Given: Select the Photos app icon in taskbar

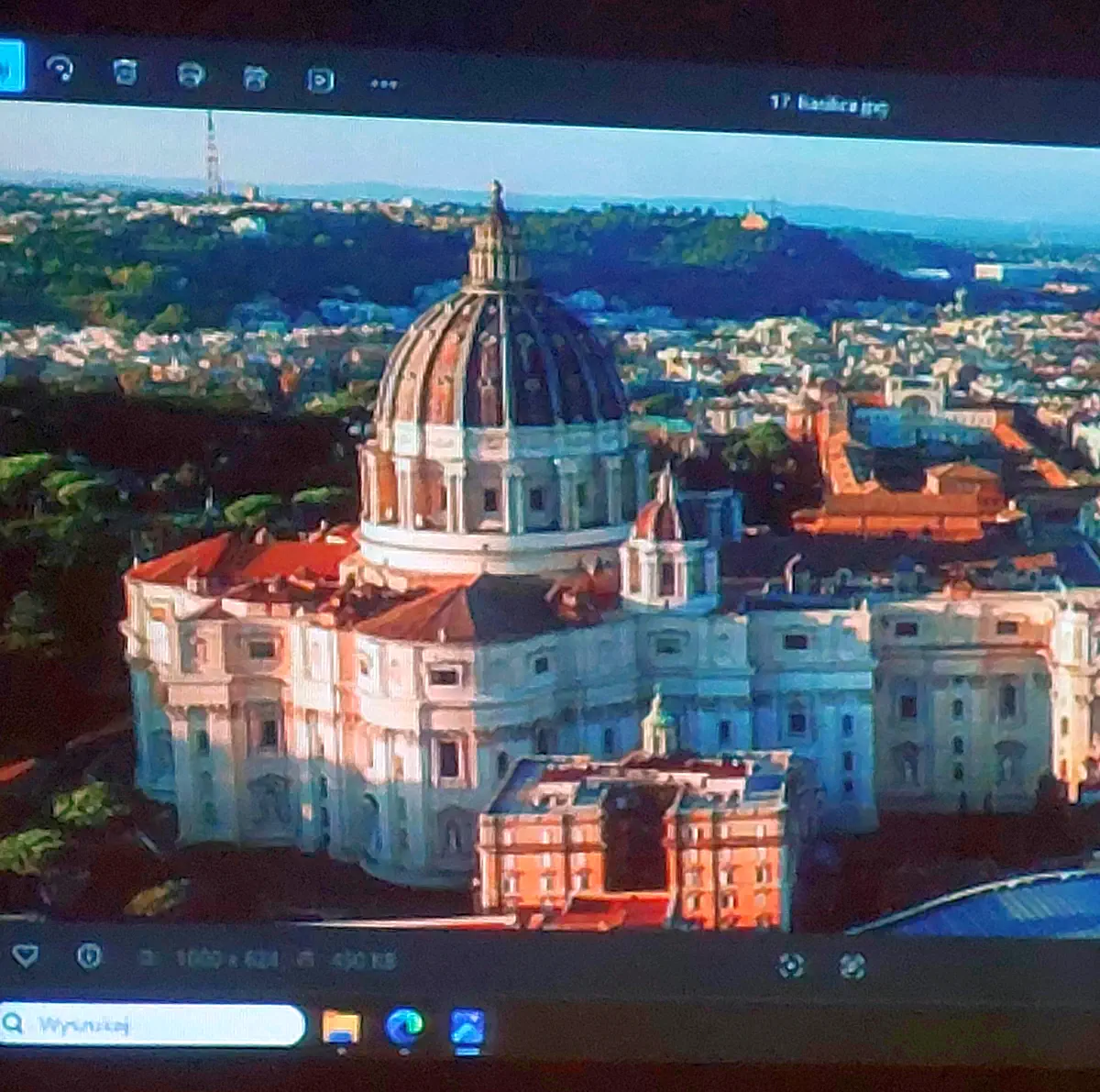Looking at the screenshot, I should click(467, 1029).
